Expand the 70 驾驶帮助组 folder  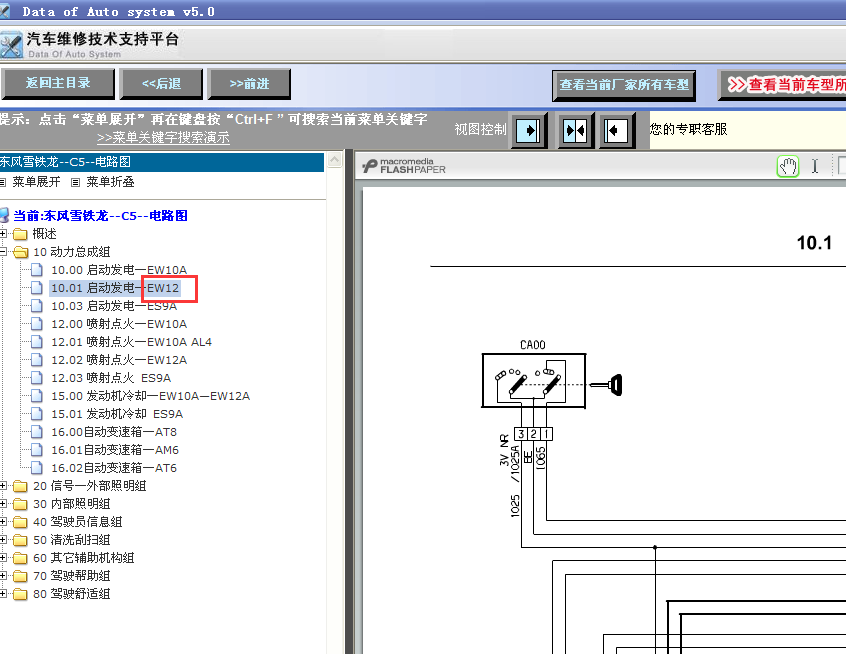pyautogui.click(x=5, y=575)
